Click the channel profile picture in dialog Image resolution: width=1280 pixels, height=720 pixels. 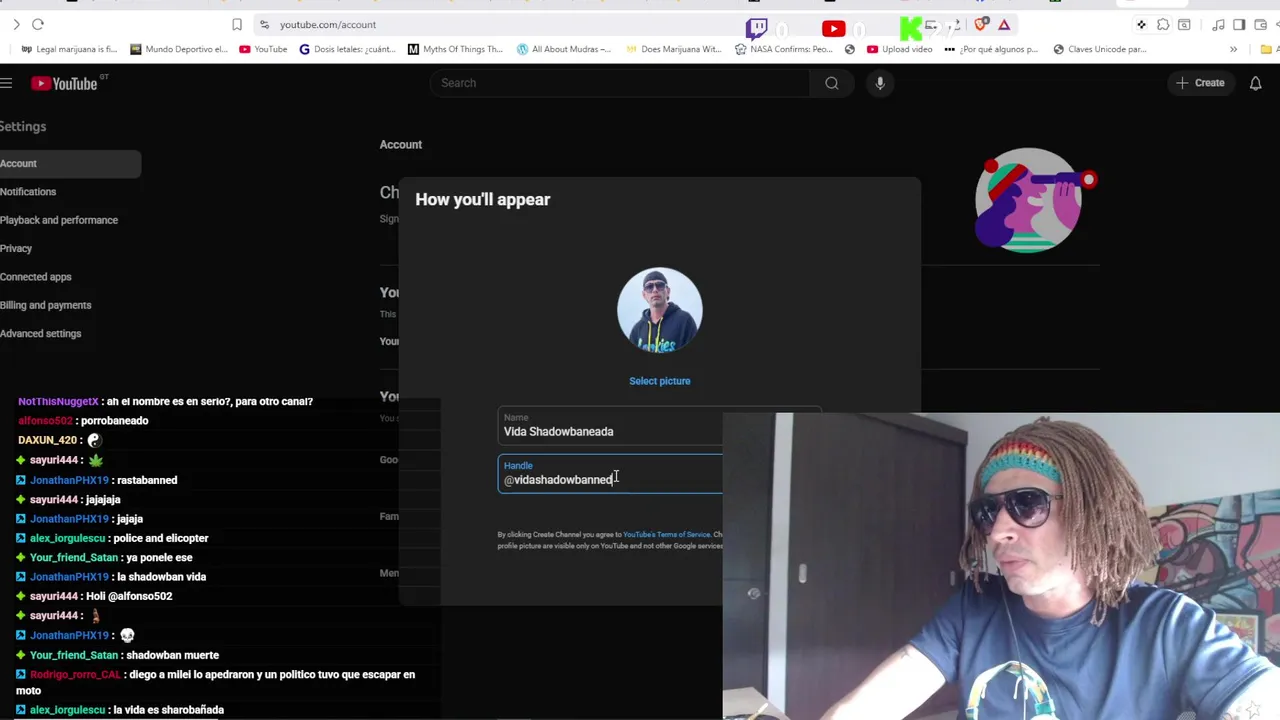click(660, 310)
